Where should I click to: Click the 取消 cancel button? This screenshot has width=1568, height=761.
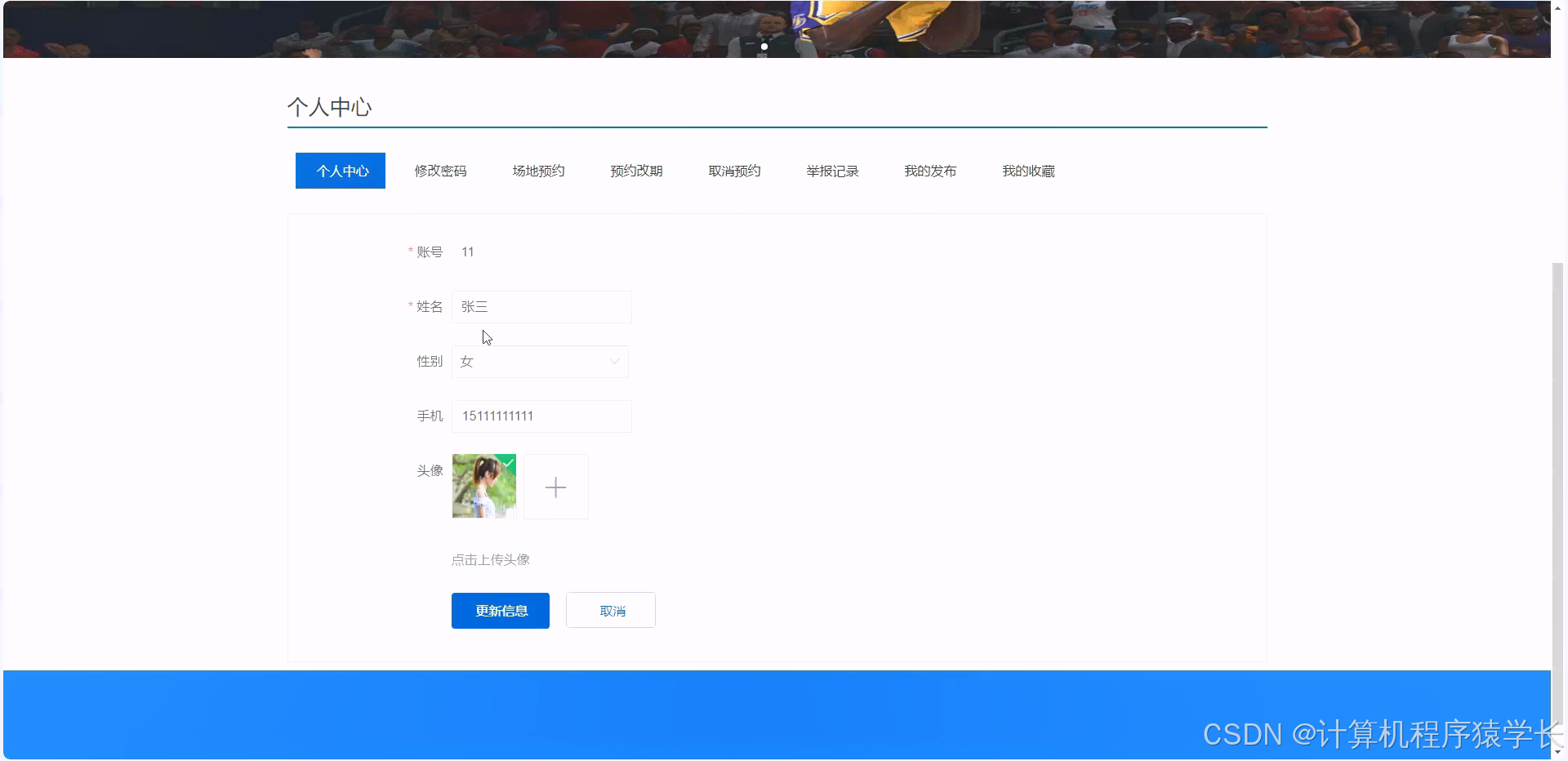(x=610, y=610)
